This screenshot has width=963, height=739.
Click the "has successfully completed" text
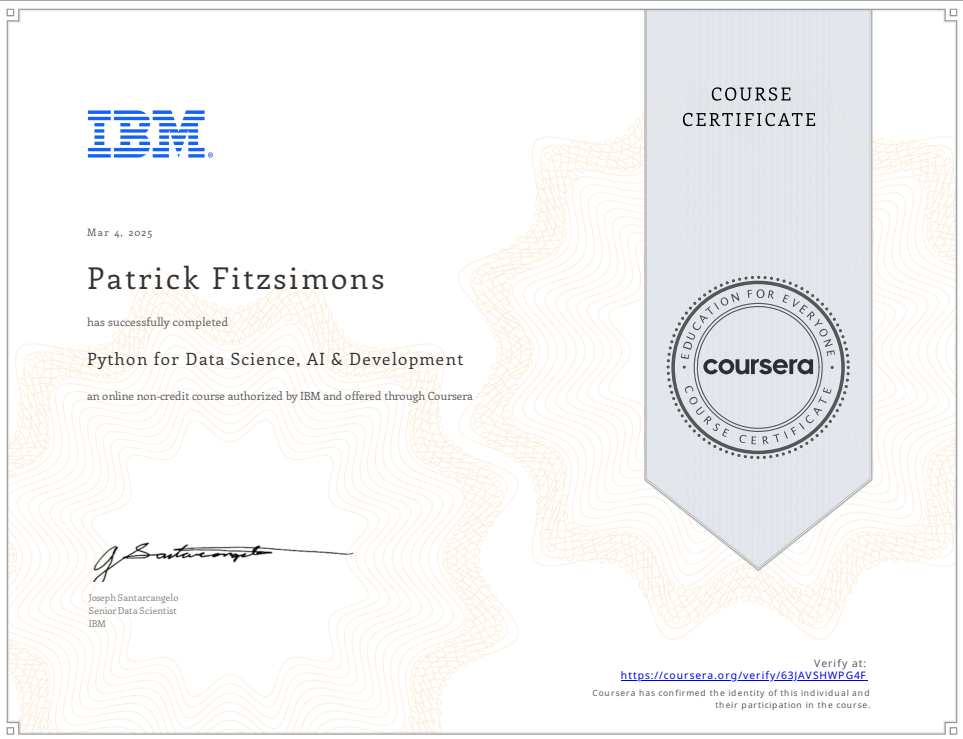158,322
